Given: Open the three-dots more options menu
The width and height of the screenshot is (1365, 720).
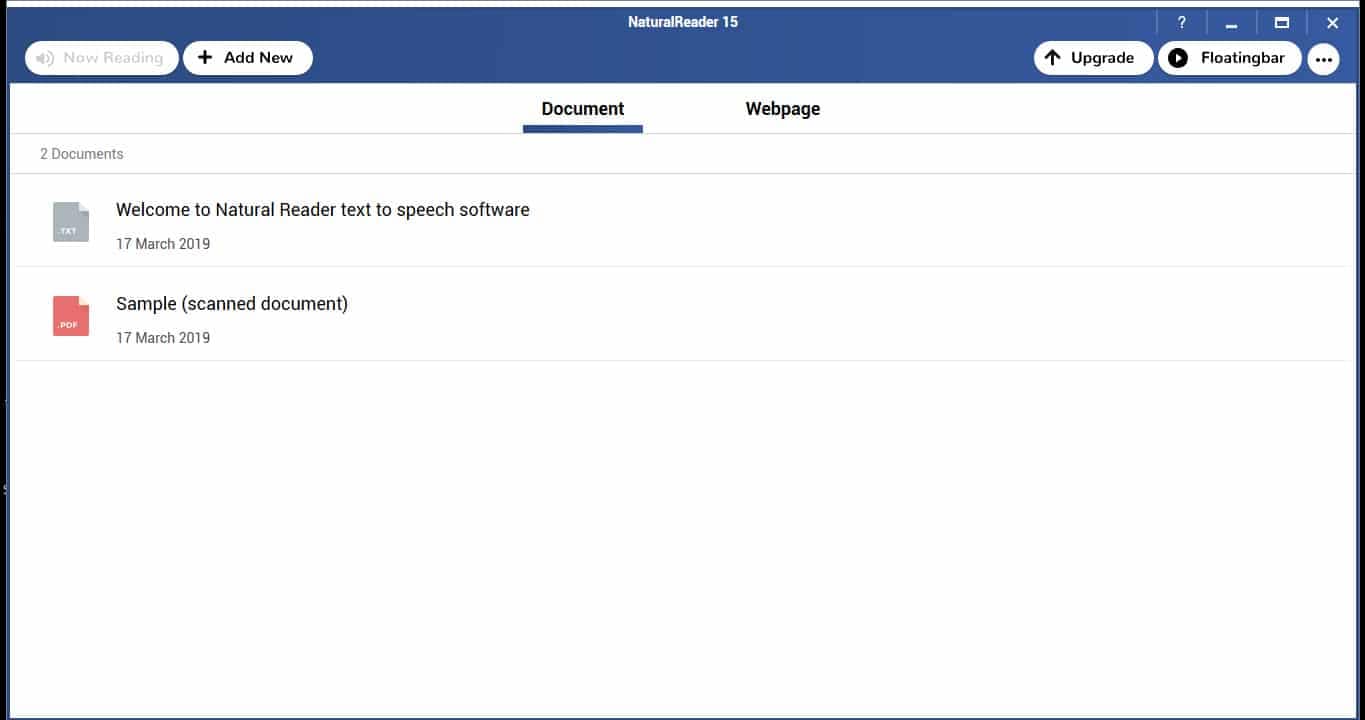Looking at the screenshot, I should tap(1323, 59).
